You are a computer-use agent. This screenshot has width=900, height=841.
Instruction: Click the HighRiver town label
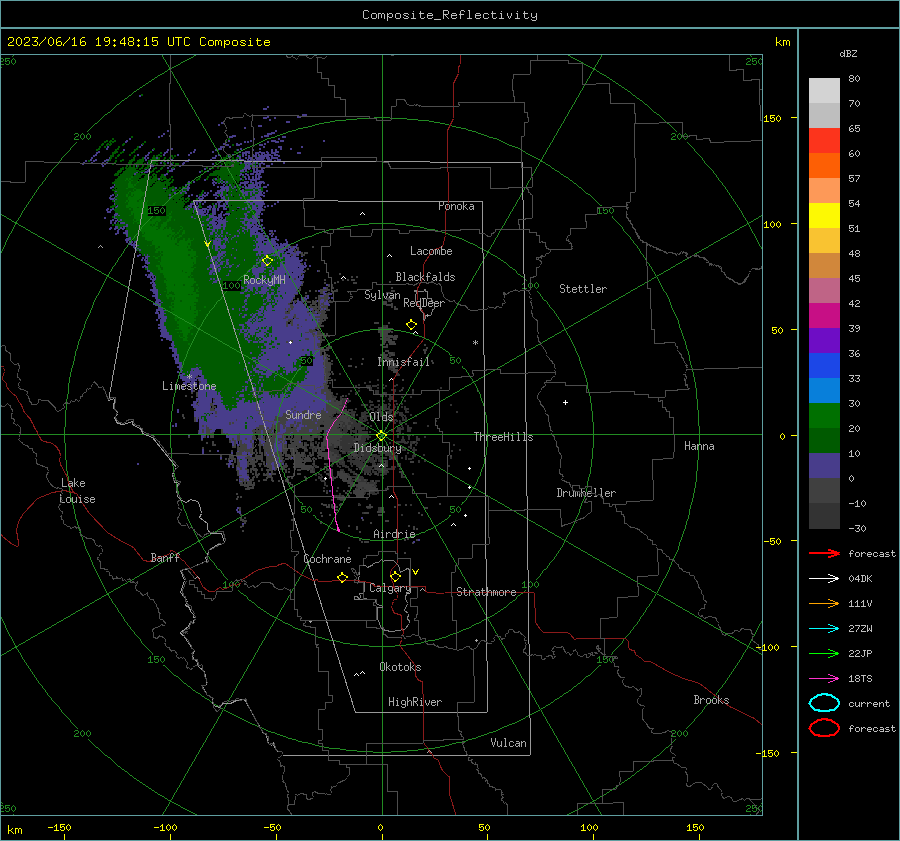[415, 702]
